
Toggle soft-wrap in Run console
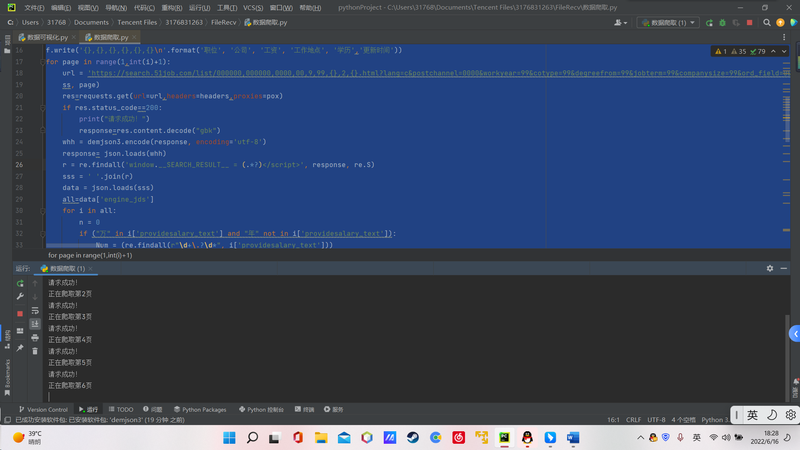(x=35, y=311)
